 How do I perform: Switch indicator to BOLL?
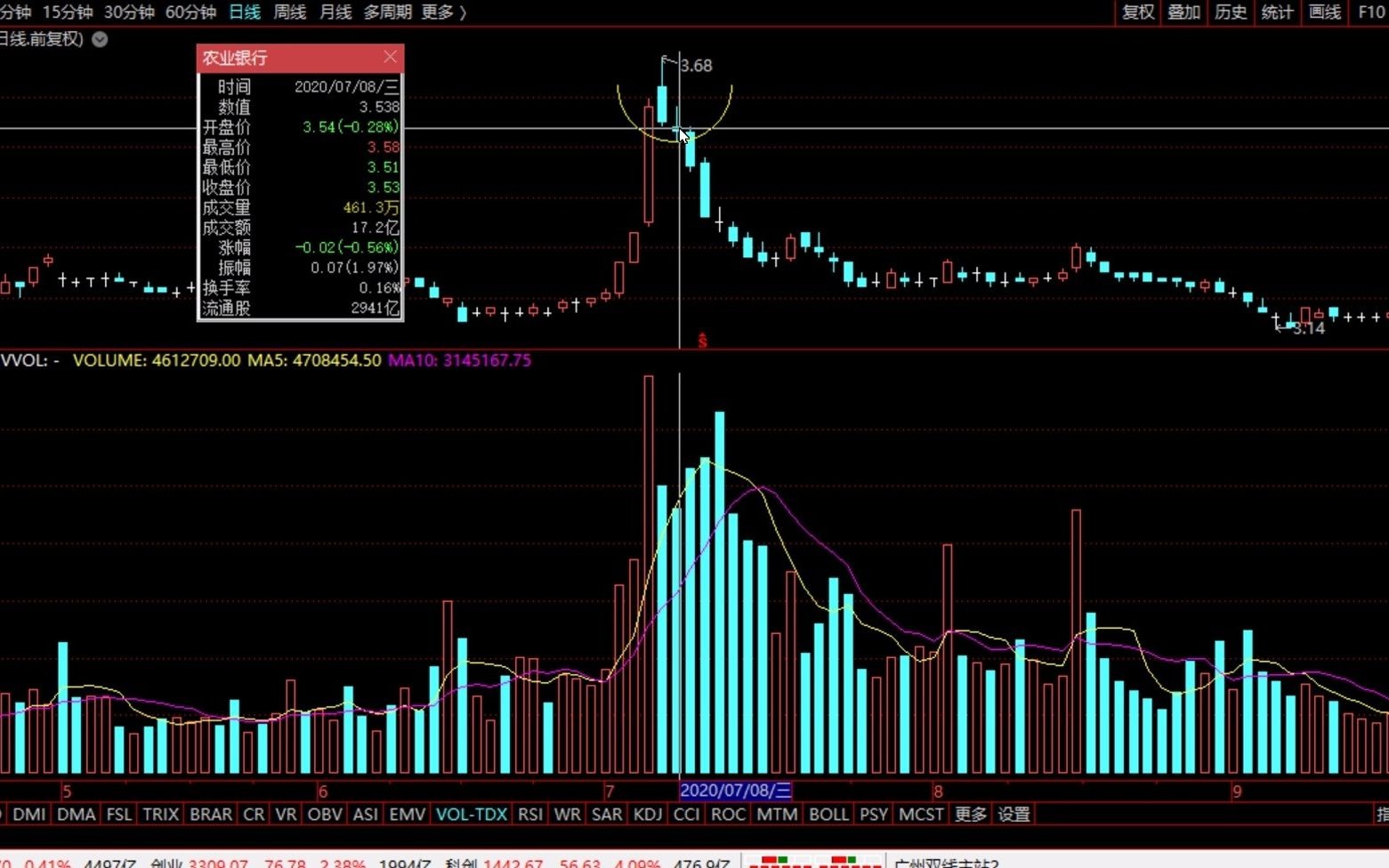[x=828, y=814]
